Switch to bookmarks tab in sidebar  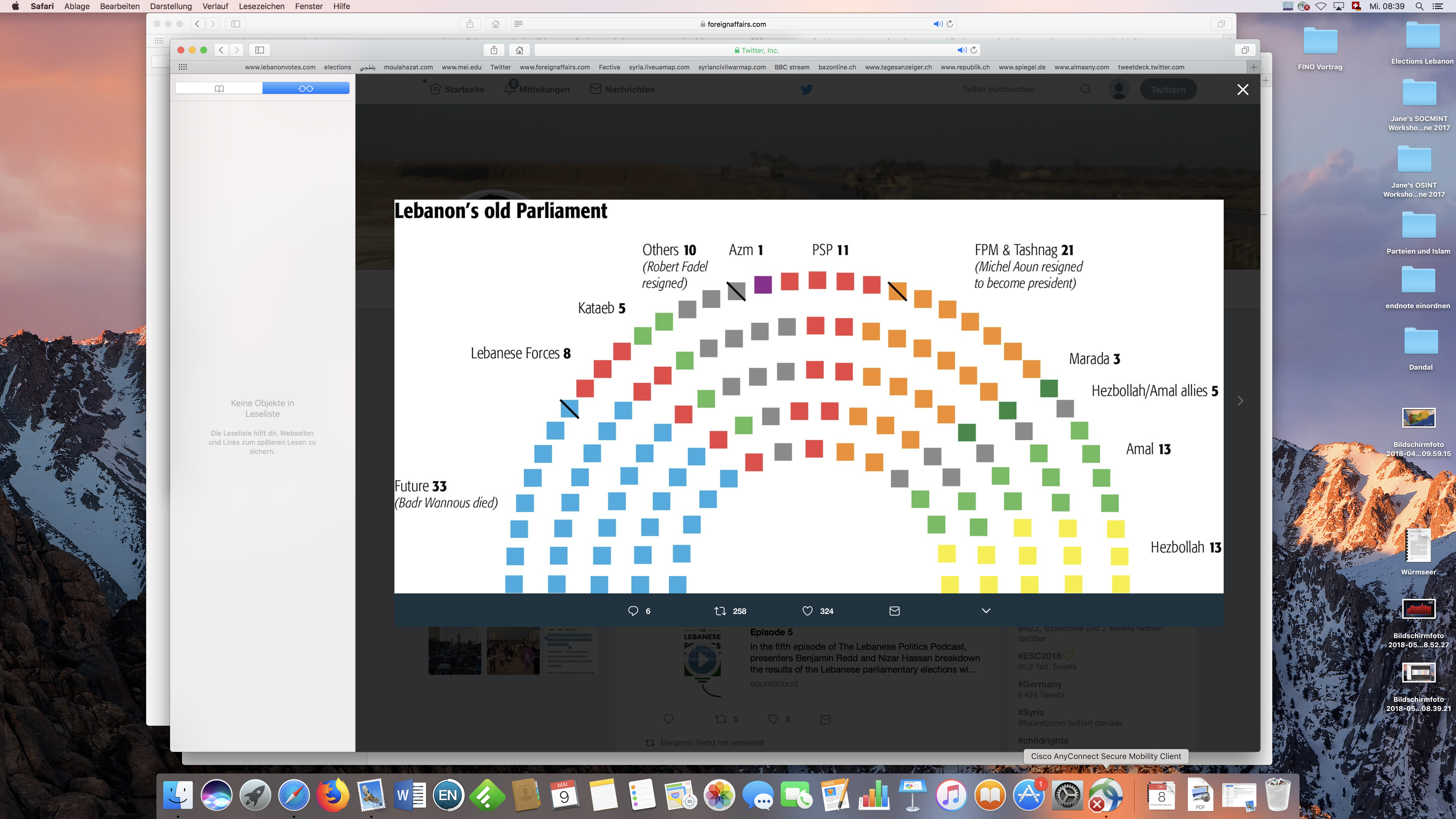coord(219,88)
